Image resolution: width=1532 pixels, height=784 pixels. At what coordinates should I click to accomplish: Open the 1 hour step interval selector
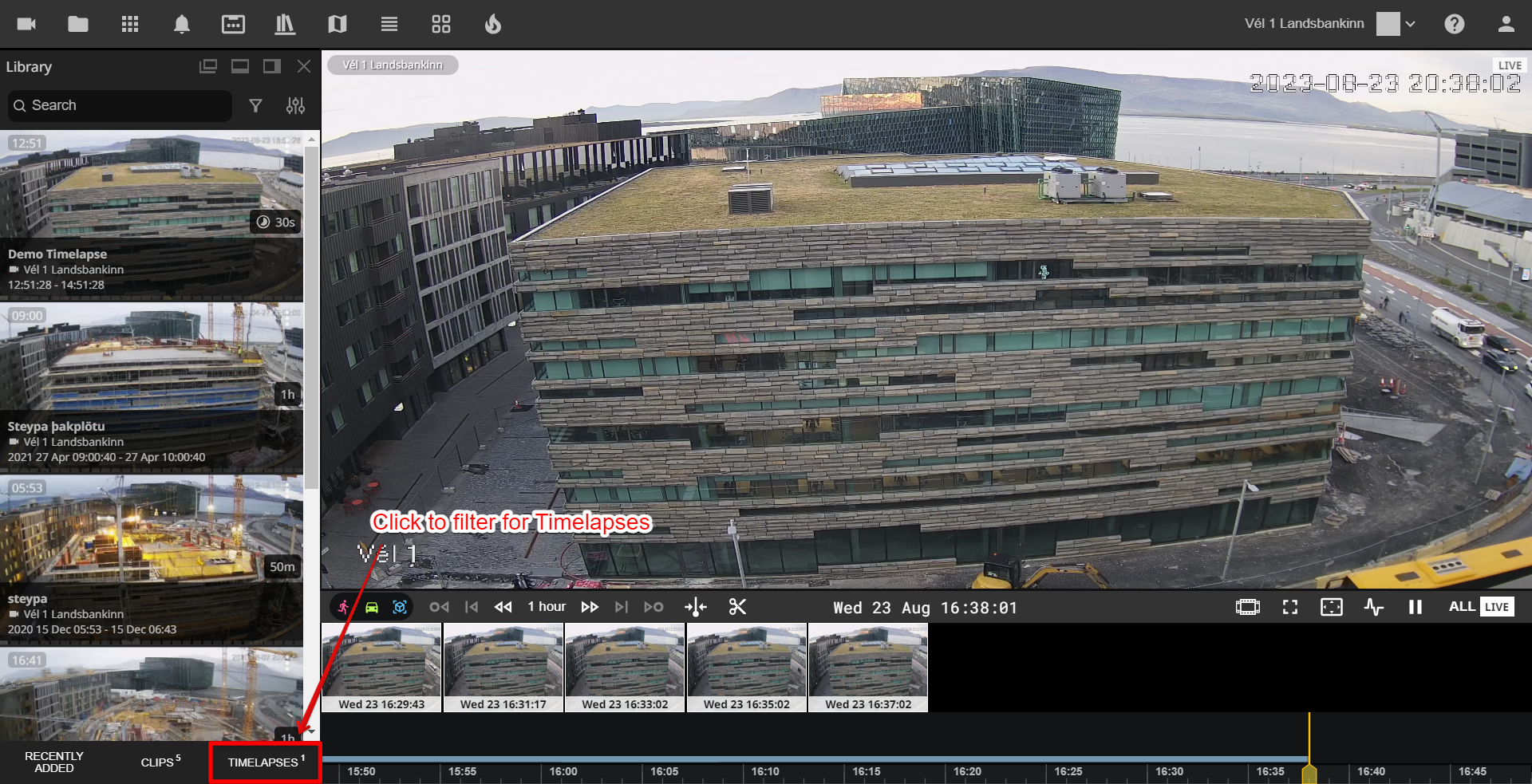click(x=547, y=607)
